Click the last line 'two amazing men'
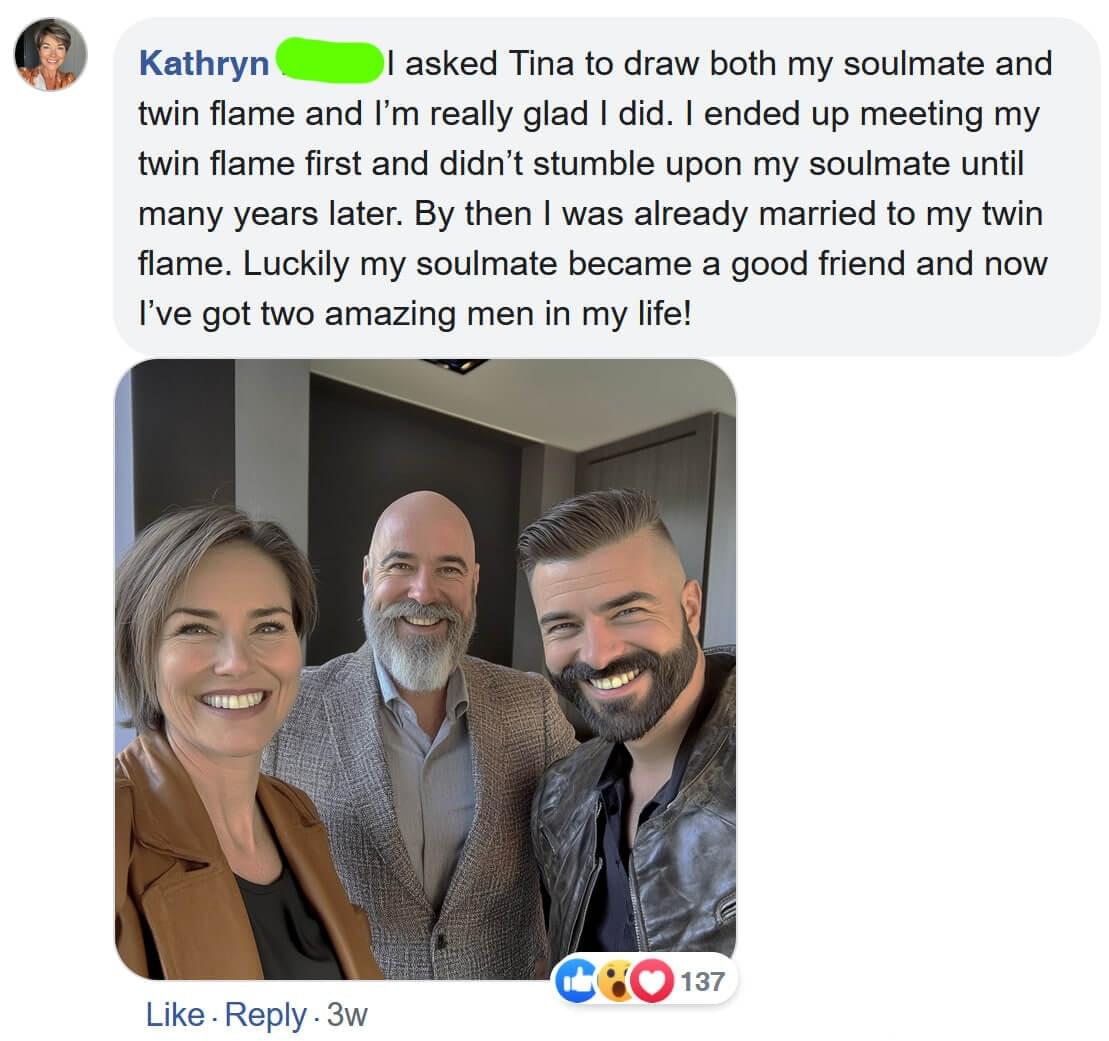This screenshot has height=1041, width=1109. (414, 313)
